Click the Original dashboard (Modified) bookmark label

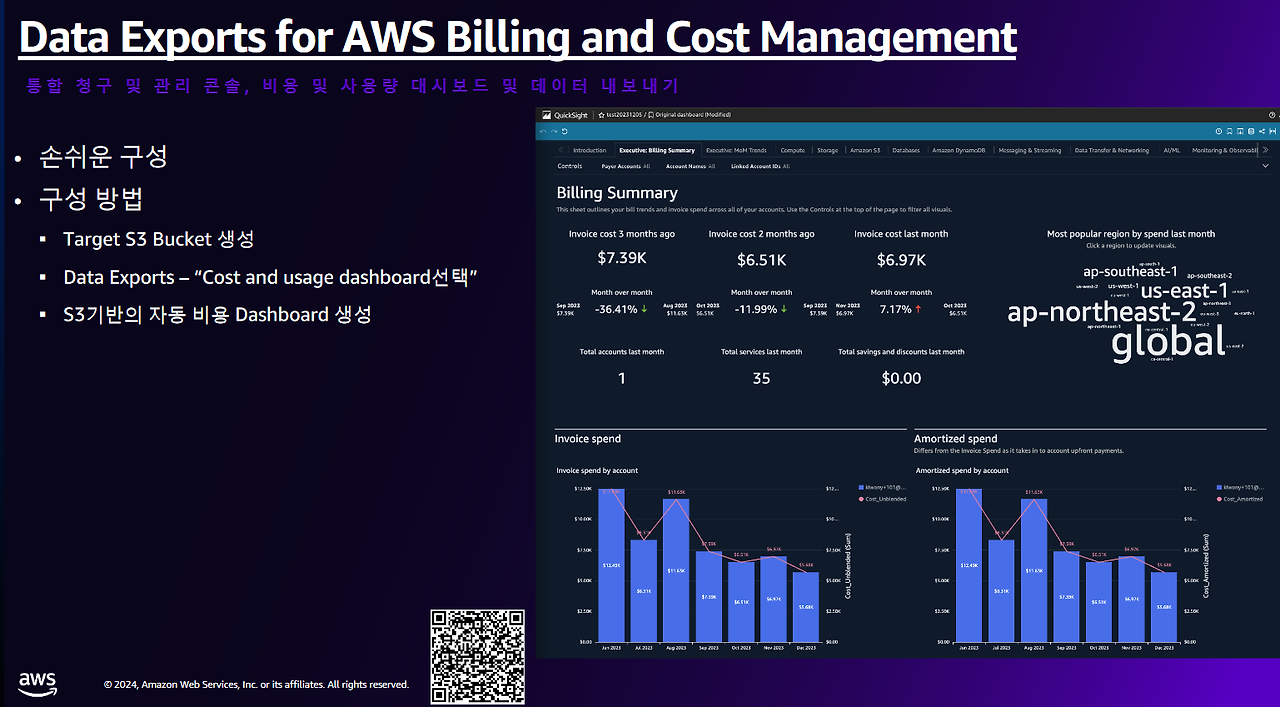coord(693,115)
